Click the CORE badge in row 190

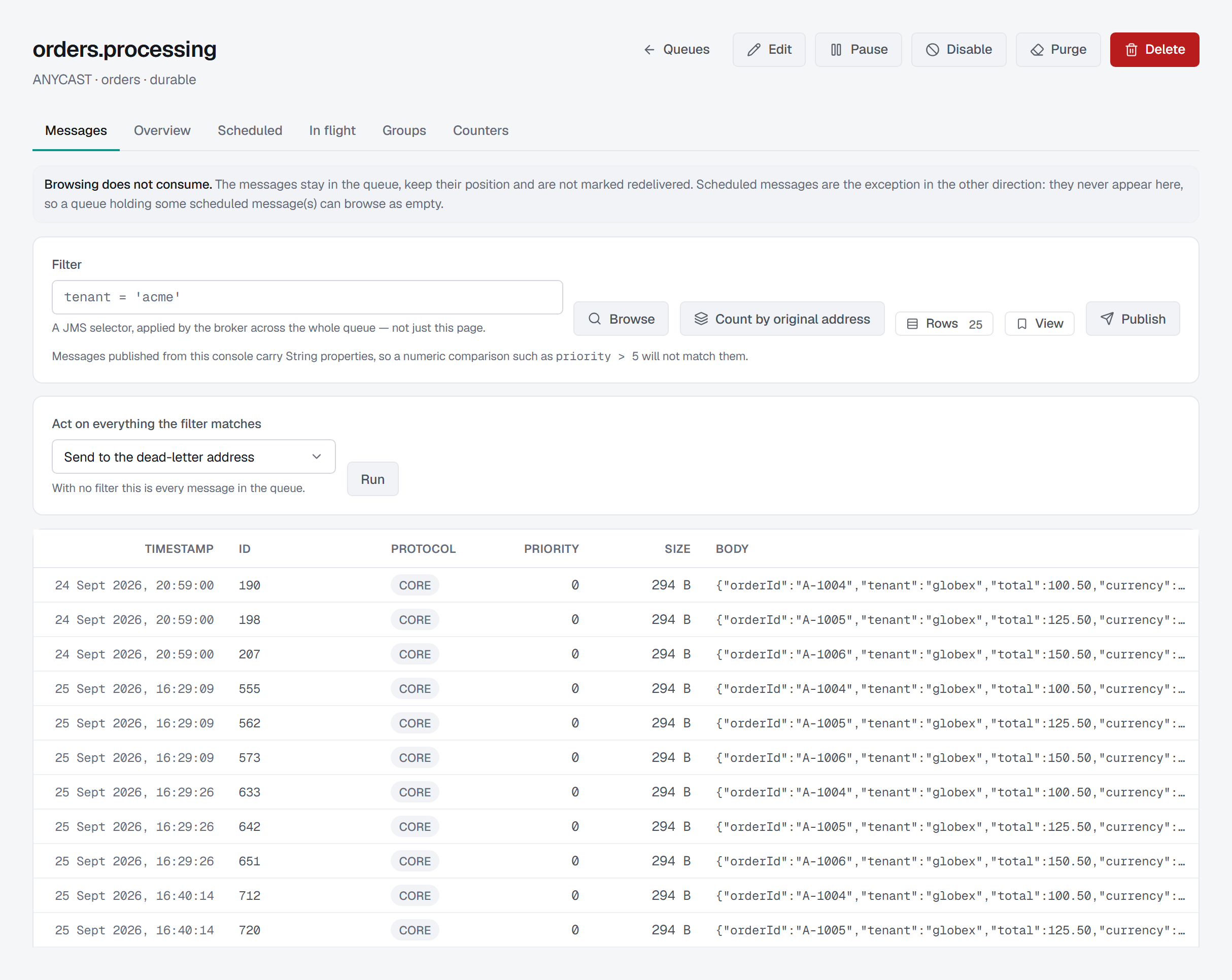pos(415,585)
